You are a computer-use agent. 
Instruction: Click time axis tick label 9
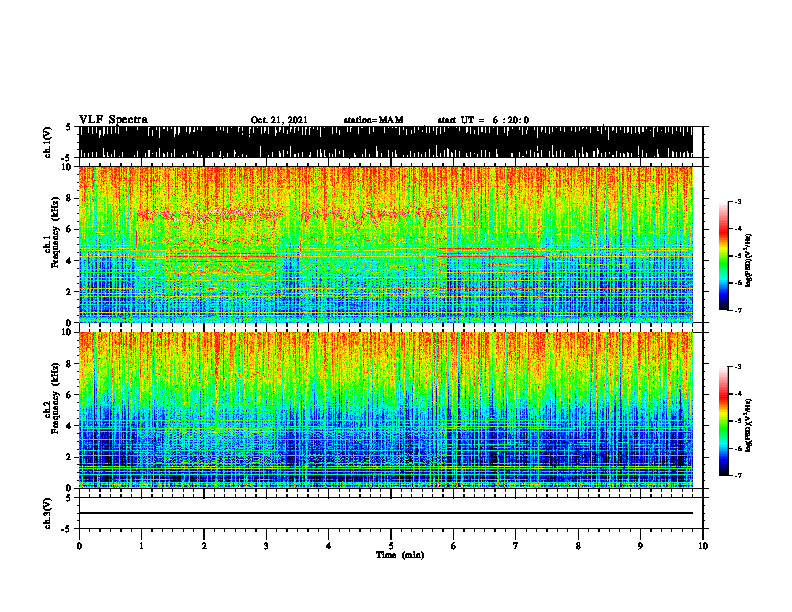click(x=640, y=546)
